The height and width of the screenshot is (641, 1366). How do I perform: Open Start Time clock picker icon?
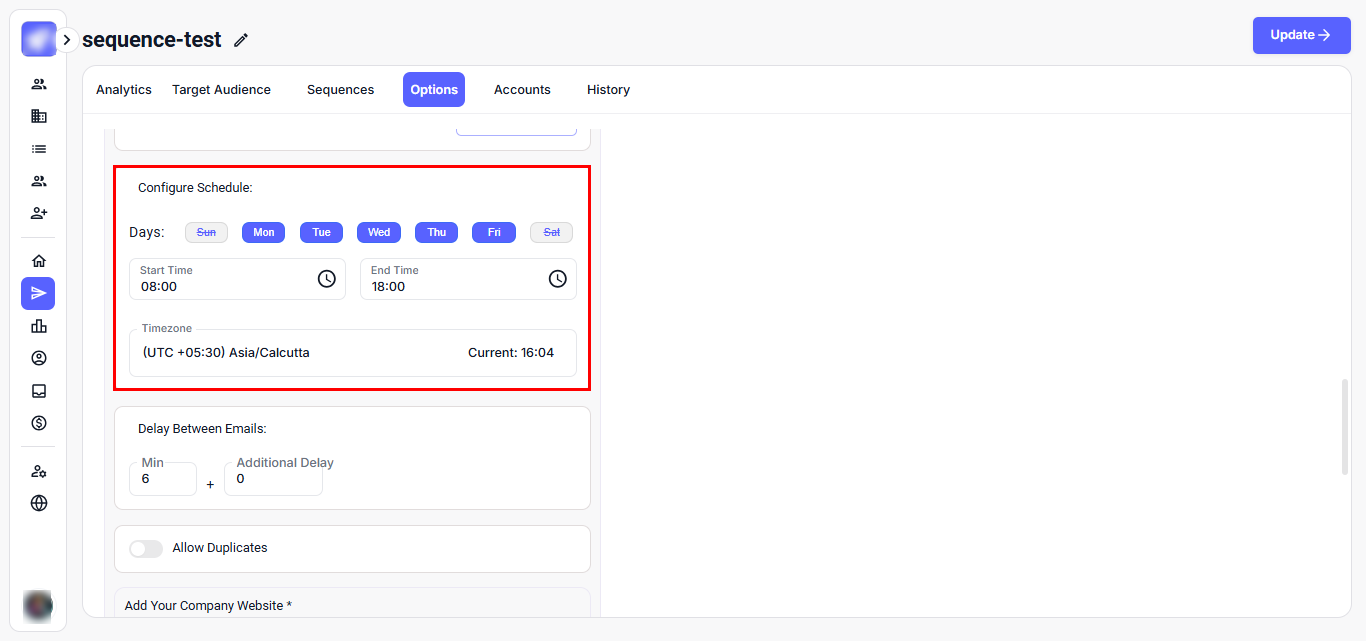click(x=326, y=279)
